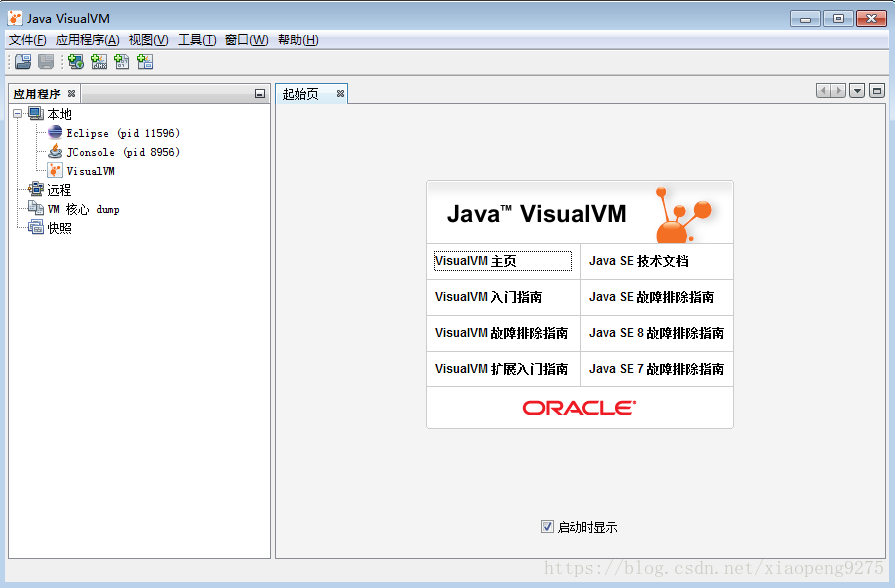Toggle the 启动时显示 checkbox

click(547, 526)
